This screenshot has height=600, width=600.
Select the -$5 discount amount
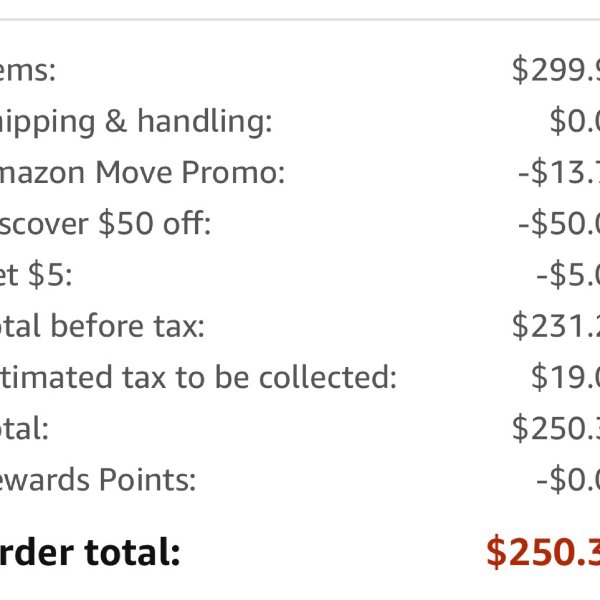click(x=568, y=275)
